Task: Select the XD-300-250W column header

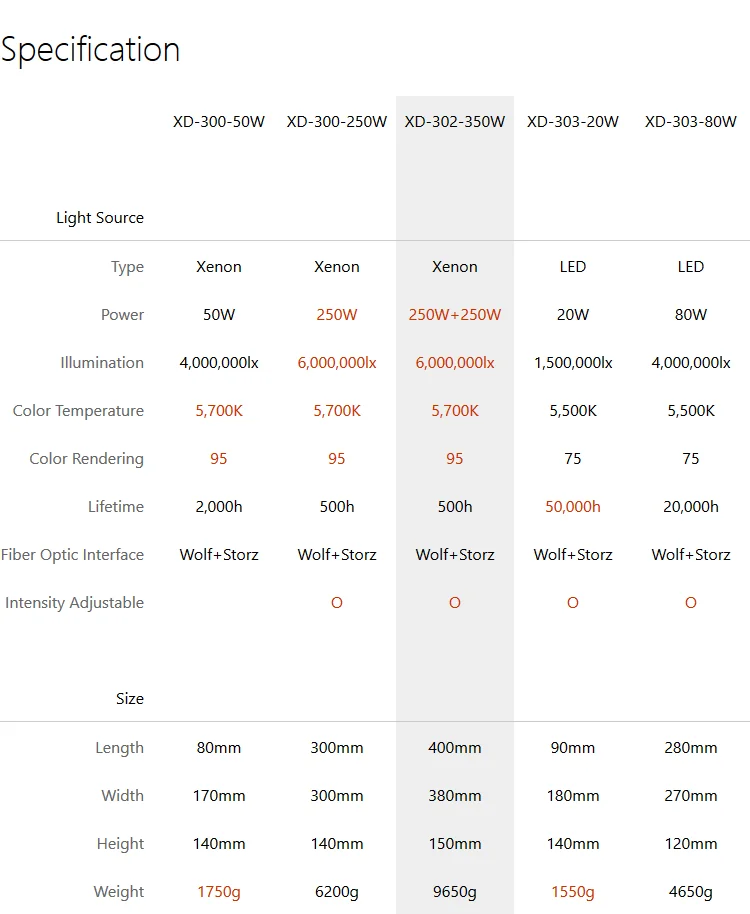Action: point(337,122)
